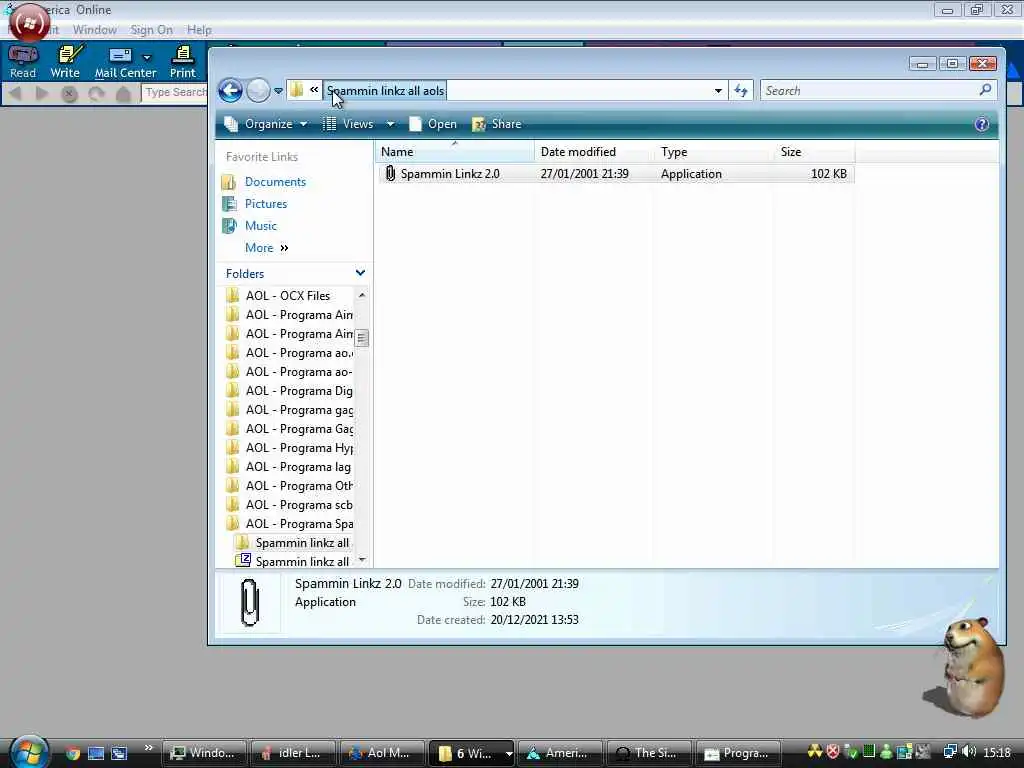Click Read icon in AOL toolbar
The image size is (1024, 768).
23,61
